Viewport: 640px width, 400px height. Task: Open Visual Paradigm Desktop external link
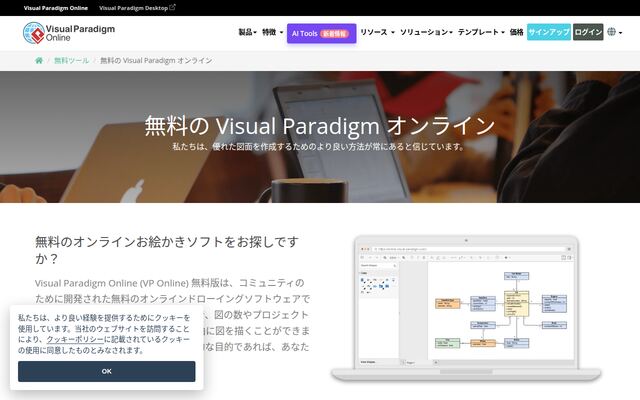[137, 8]
